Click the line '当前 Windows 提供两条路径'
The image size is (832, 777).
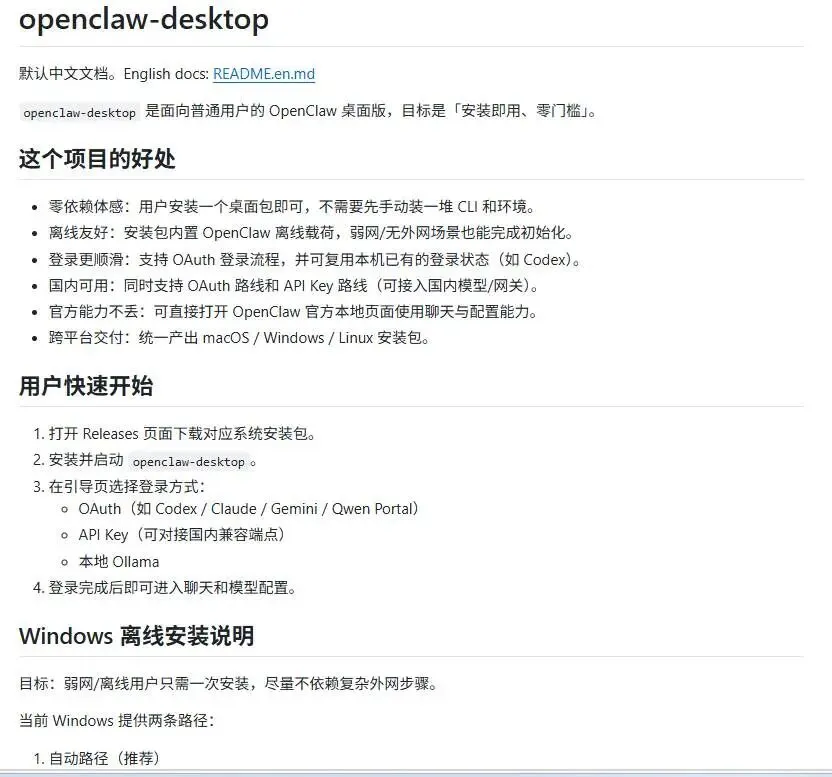click(116, 720)
